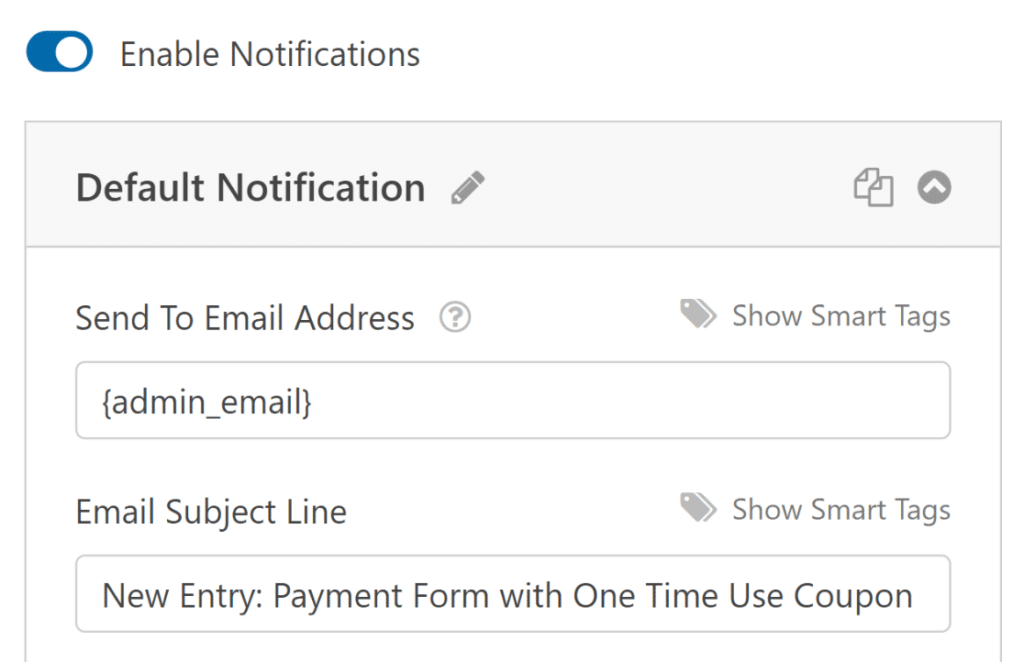The image size is (1024, 662).
Task: Click the tag icon beside Email Subject Line
Action: (x=698, y=507)
